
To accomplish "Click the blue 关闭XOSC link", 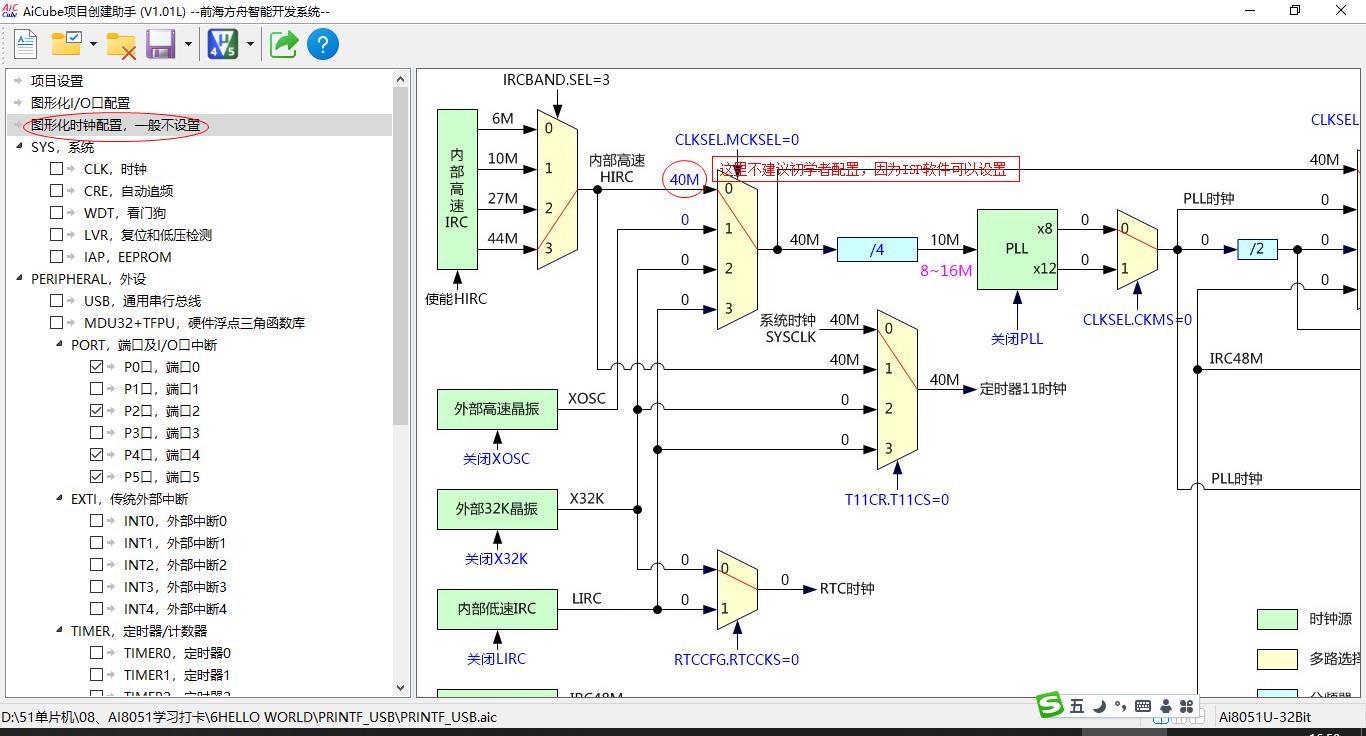I will pyautogui.click(x=496, y=459).
